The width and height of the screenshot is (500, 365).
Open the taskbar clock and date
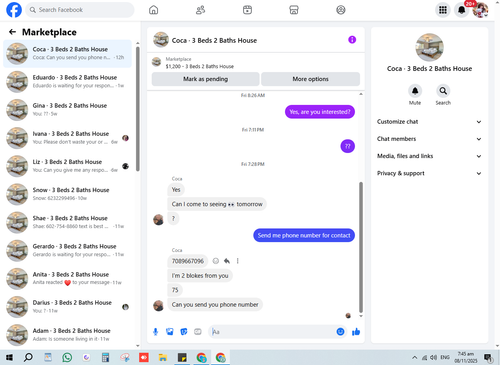(465, 357)
